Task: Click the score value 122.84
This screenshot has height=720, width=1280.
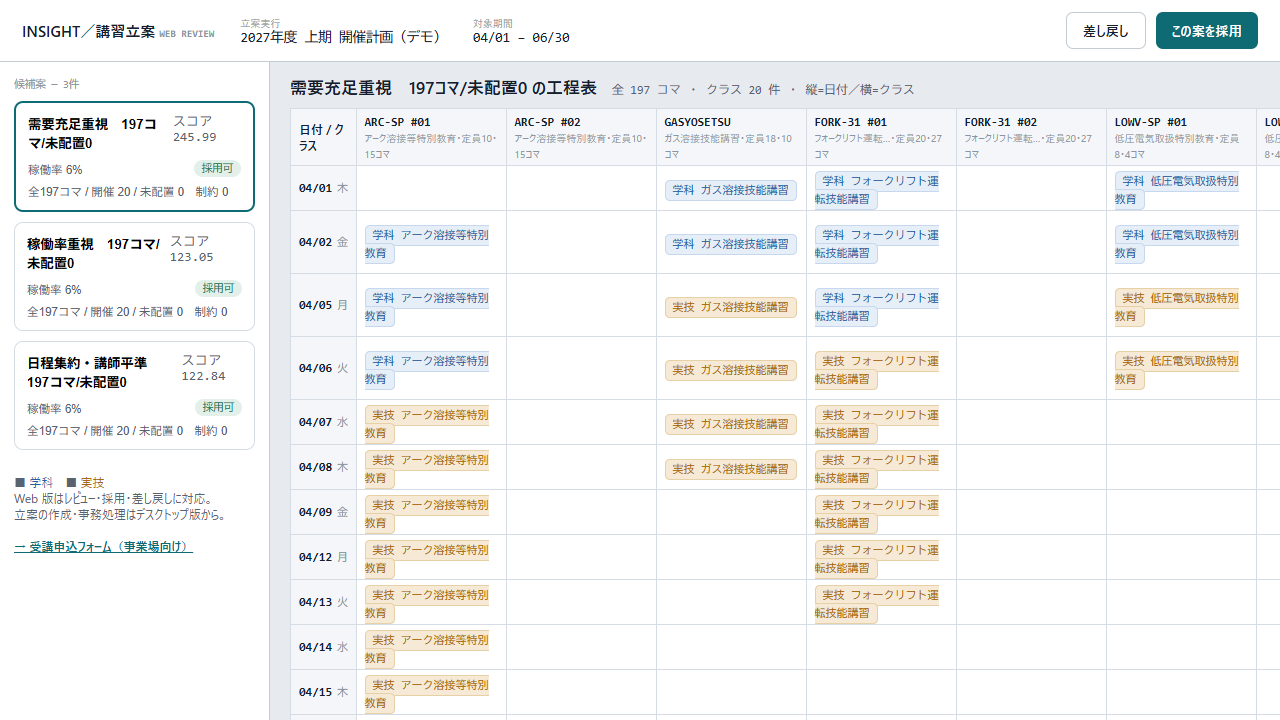Action: coord(203,376)
